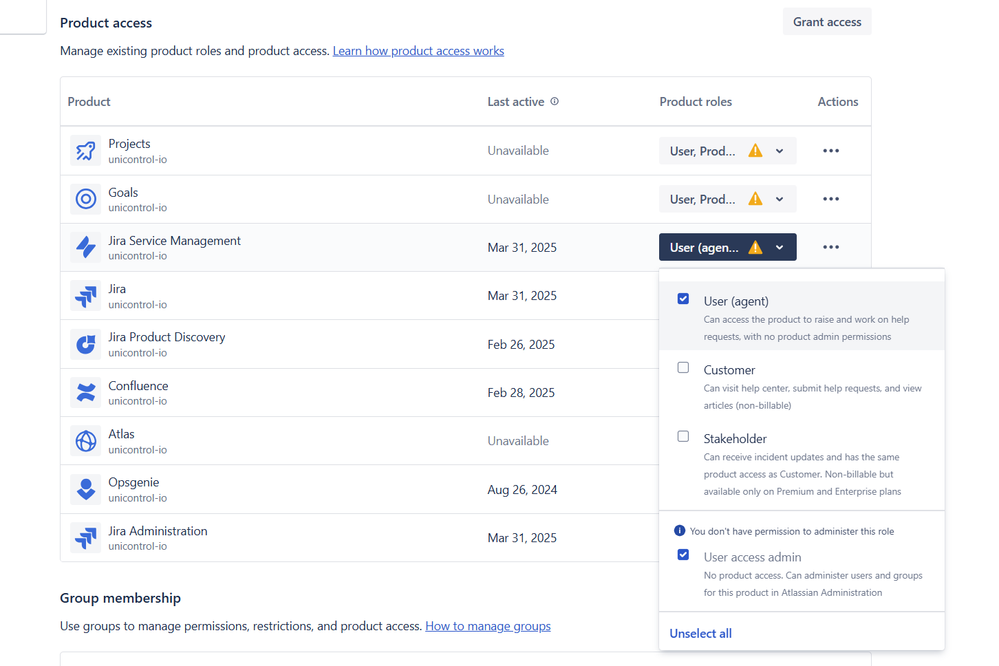The image size is (999, 666).
Task: Click Feb 28, 2025 date for Confluence
Action: click(x=521, y=393)
